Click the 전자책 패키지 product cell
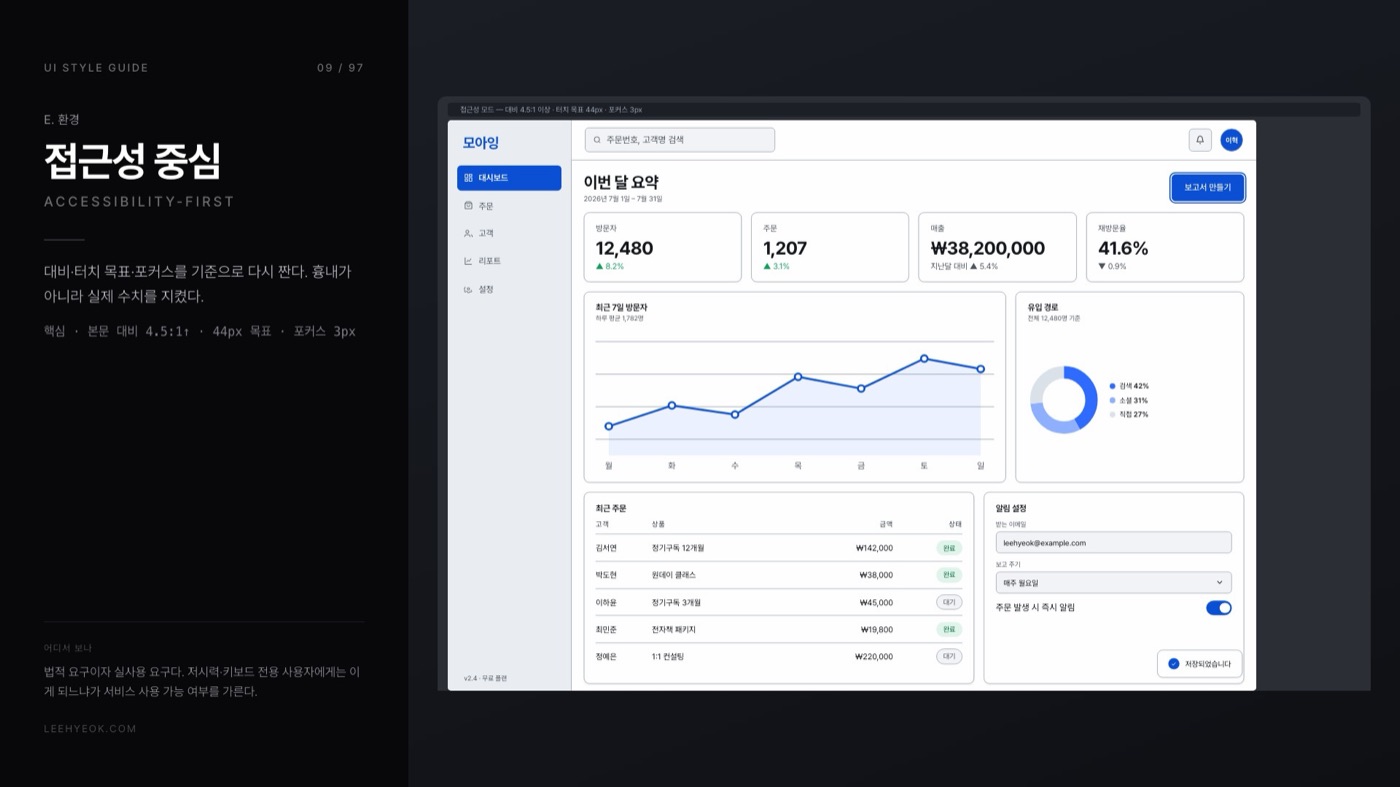 click(674, 630)
